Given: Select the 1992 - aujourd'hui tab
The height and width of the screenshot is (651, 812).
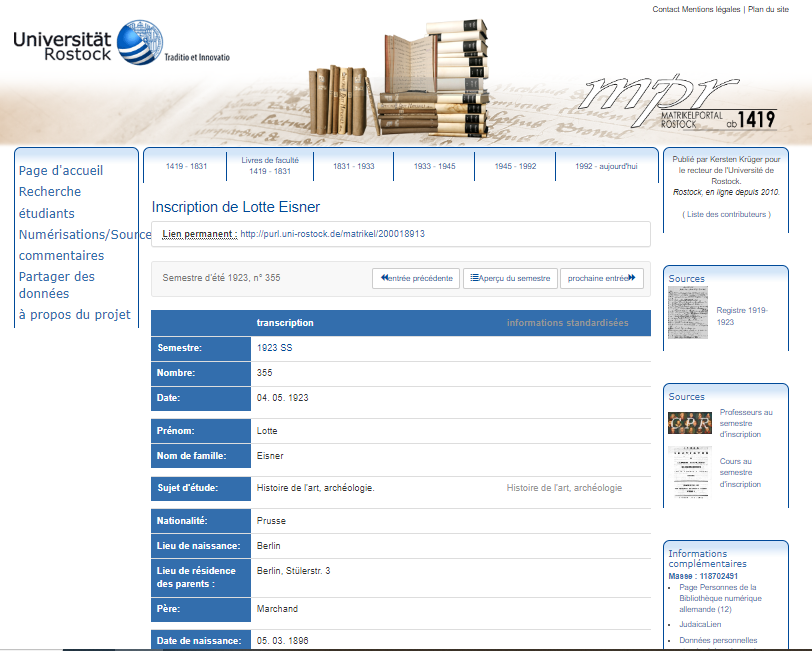Looking at the screenshot, I should point(606,166).
